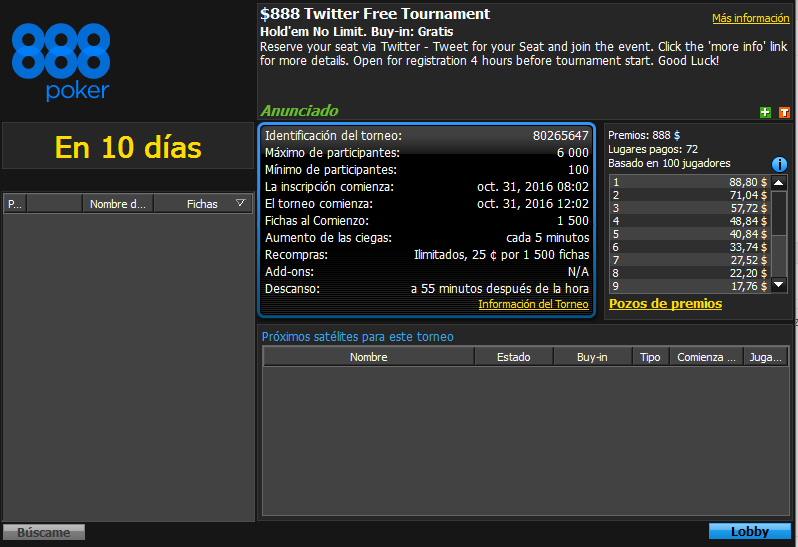Click the En 10 días countdown
This screenshot has height=547, width=798.
[128, 148]
